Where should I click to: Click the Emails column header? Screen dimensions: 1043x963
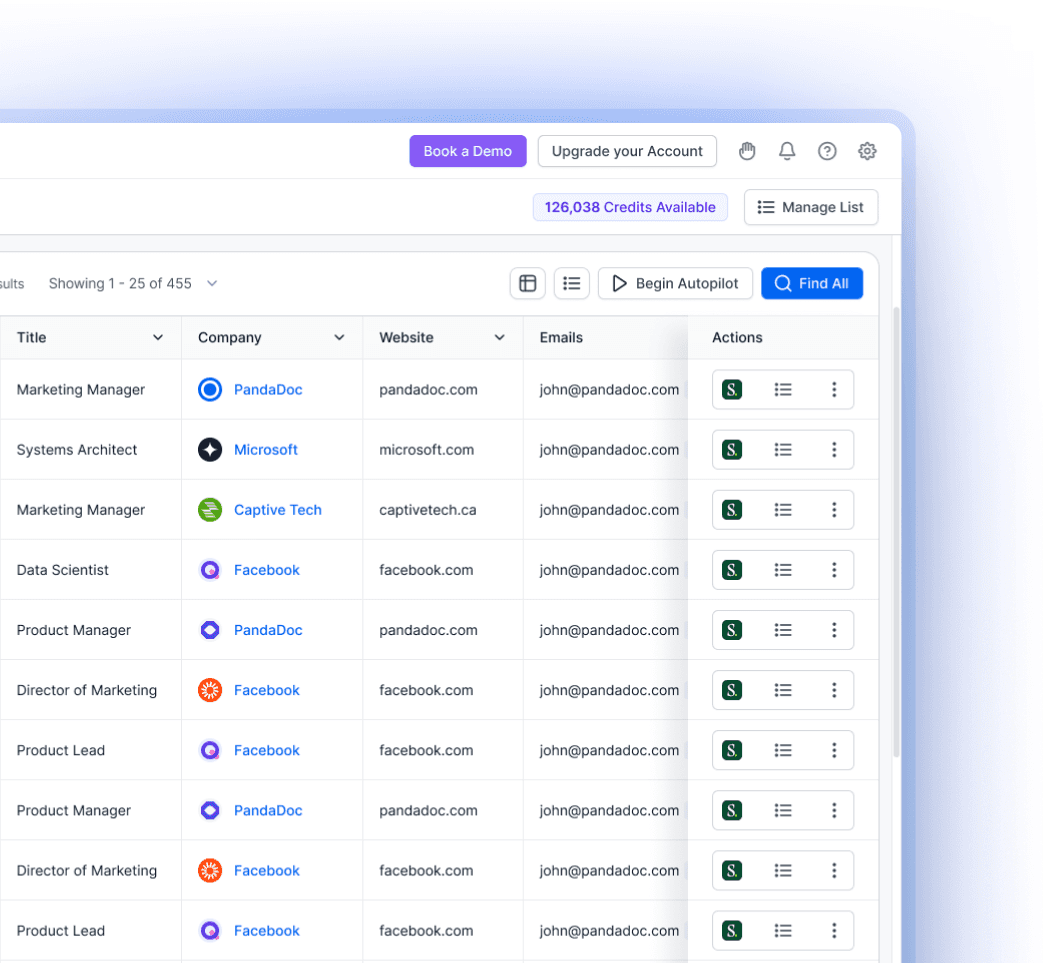coord(561,337)
